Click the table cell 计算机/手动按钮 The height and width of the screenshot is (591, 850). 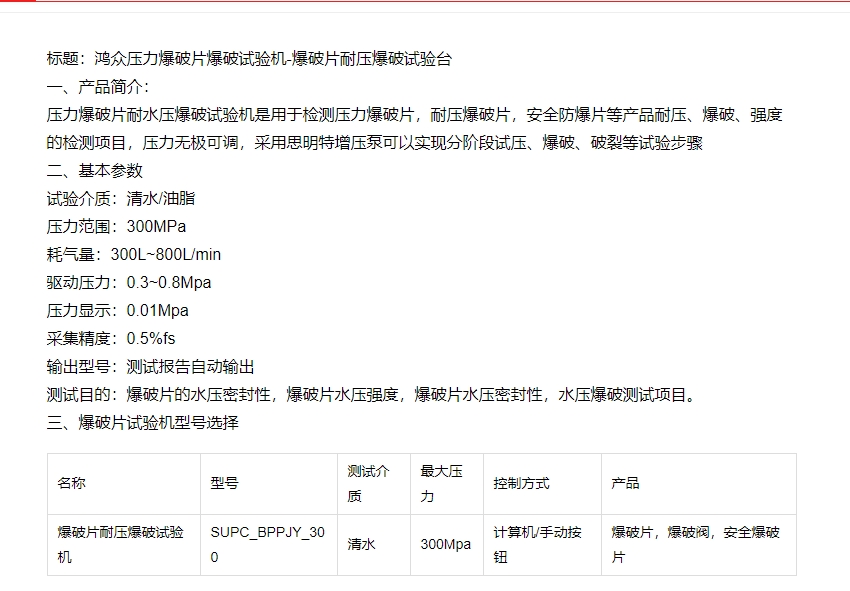tap(543, 545)
